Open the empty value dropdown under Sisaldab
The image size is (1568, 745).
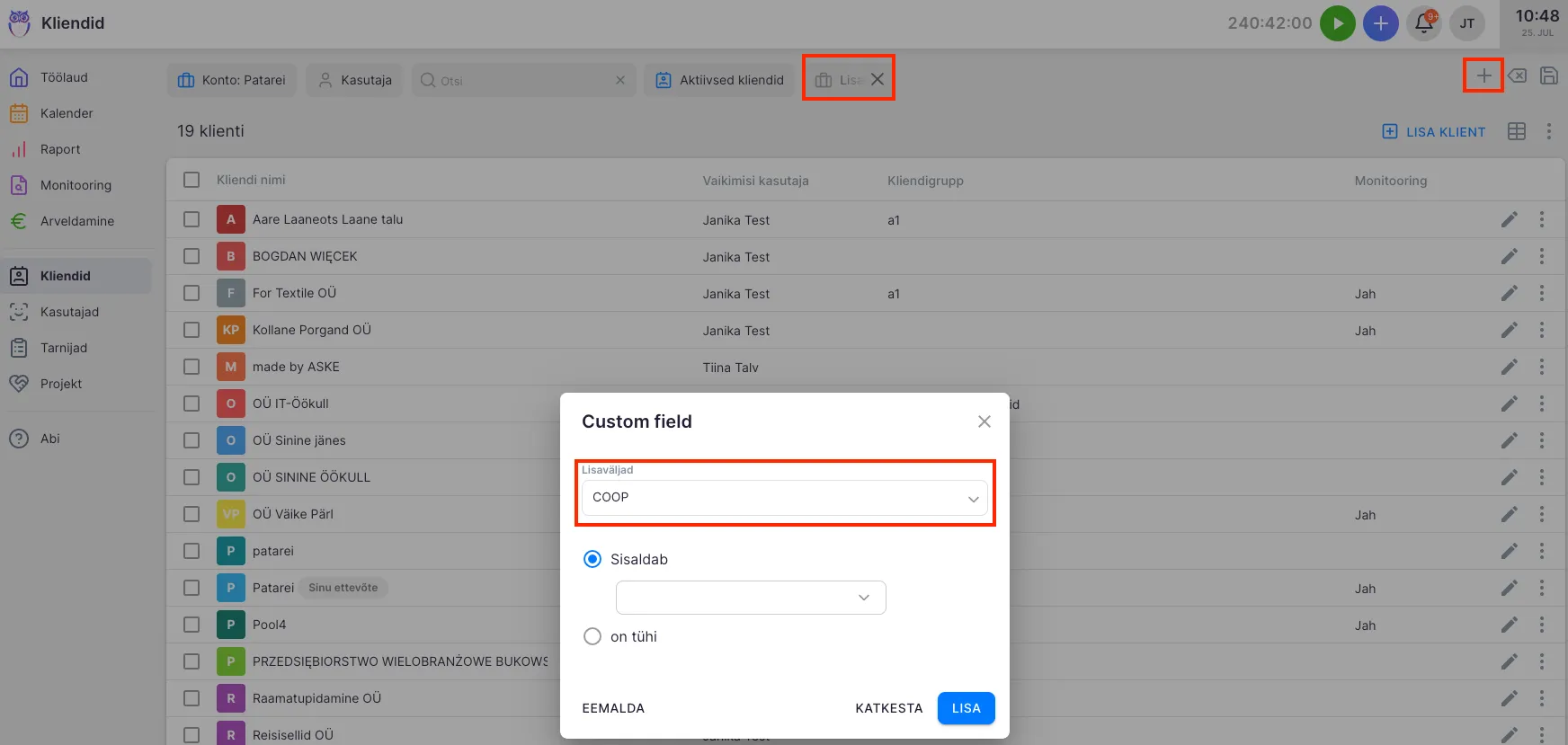tap(751, 598)
